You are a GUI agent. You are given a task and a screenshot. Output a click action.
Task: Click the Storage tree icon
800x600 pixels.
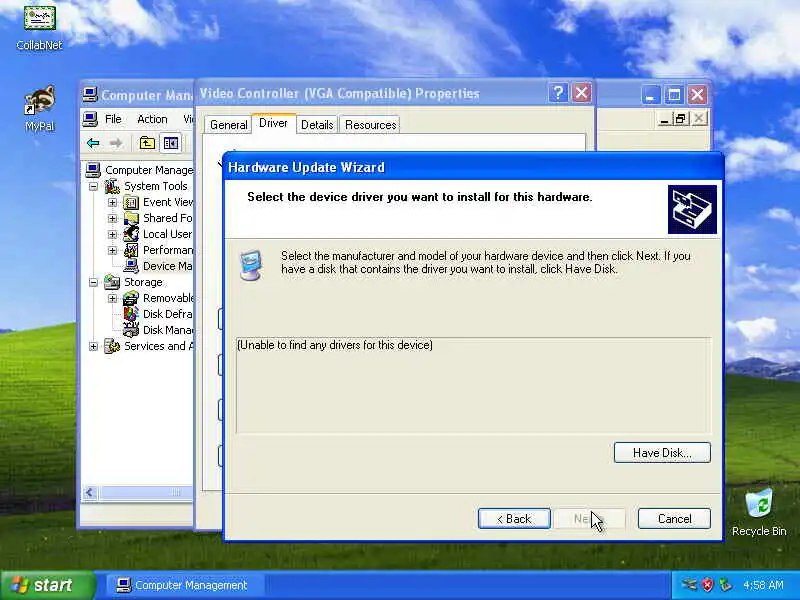coord(112,282)
